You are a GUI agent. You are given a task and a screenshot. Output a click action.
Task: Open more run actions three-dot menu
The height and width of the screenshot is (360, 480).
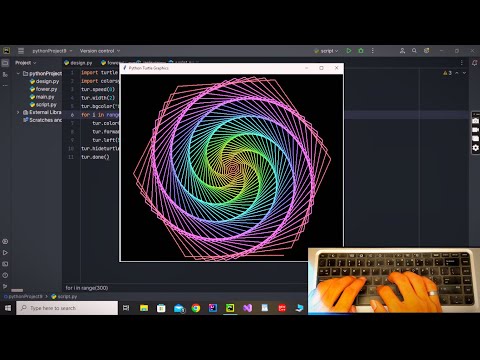coord(373,51)
